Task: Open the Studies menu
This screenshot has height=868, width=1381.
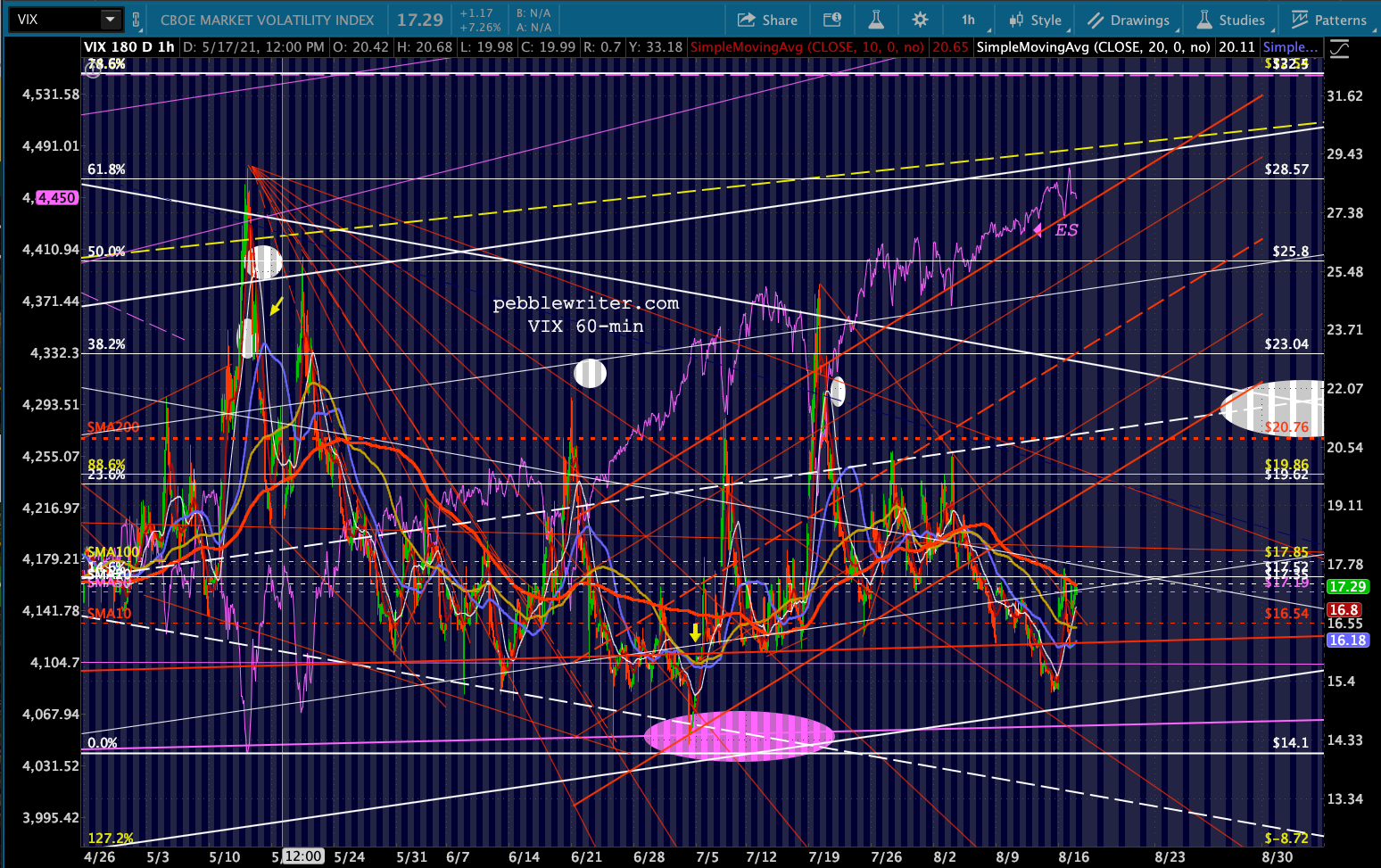Action: 1231,20
